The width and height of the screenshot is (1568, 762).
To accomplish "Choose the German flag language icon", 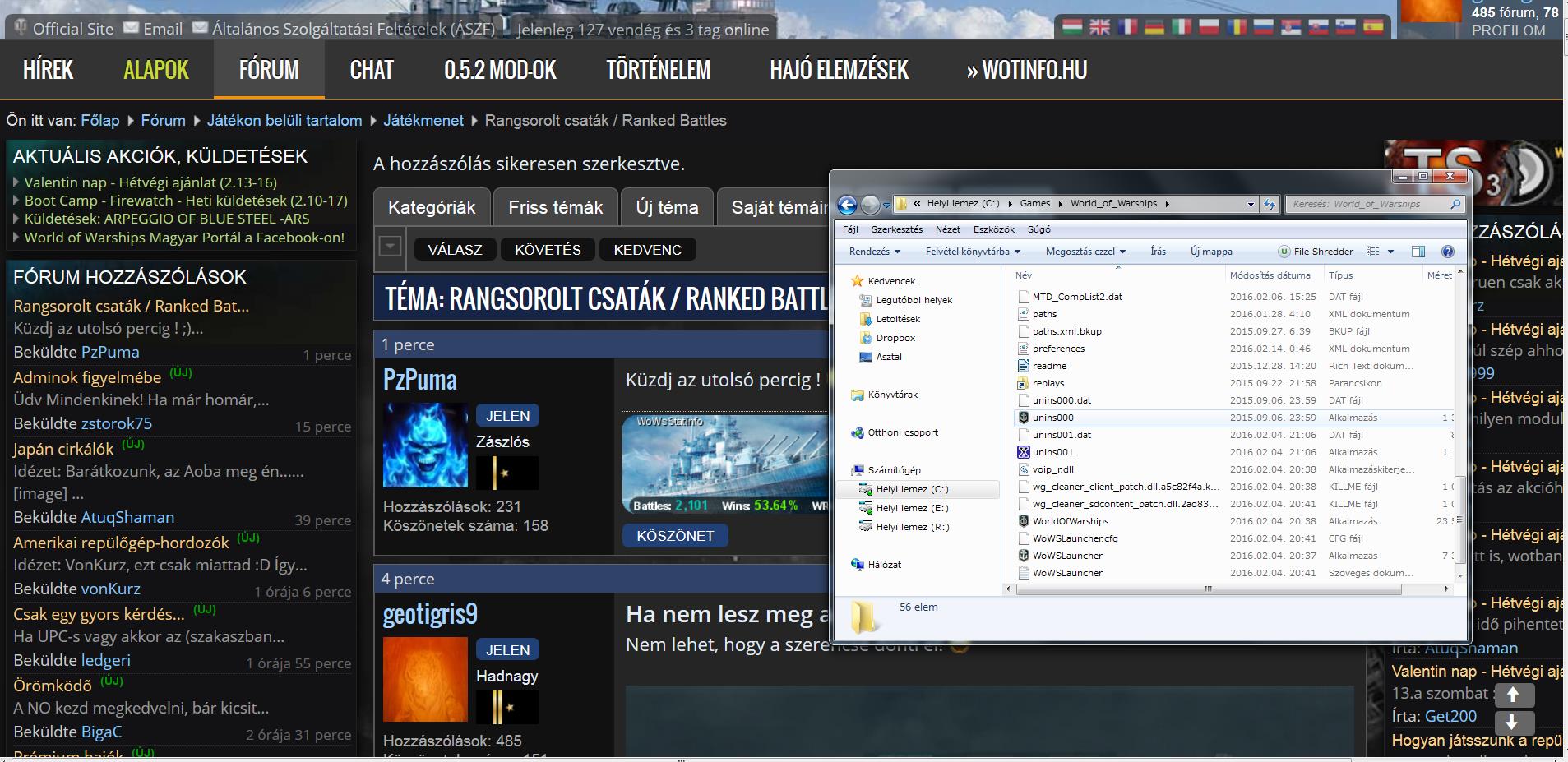I will point(1154,26).
